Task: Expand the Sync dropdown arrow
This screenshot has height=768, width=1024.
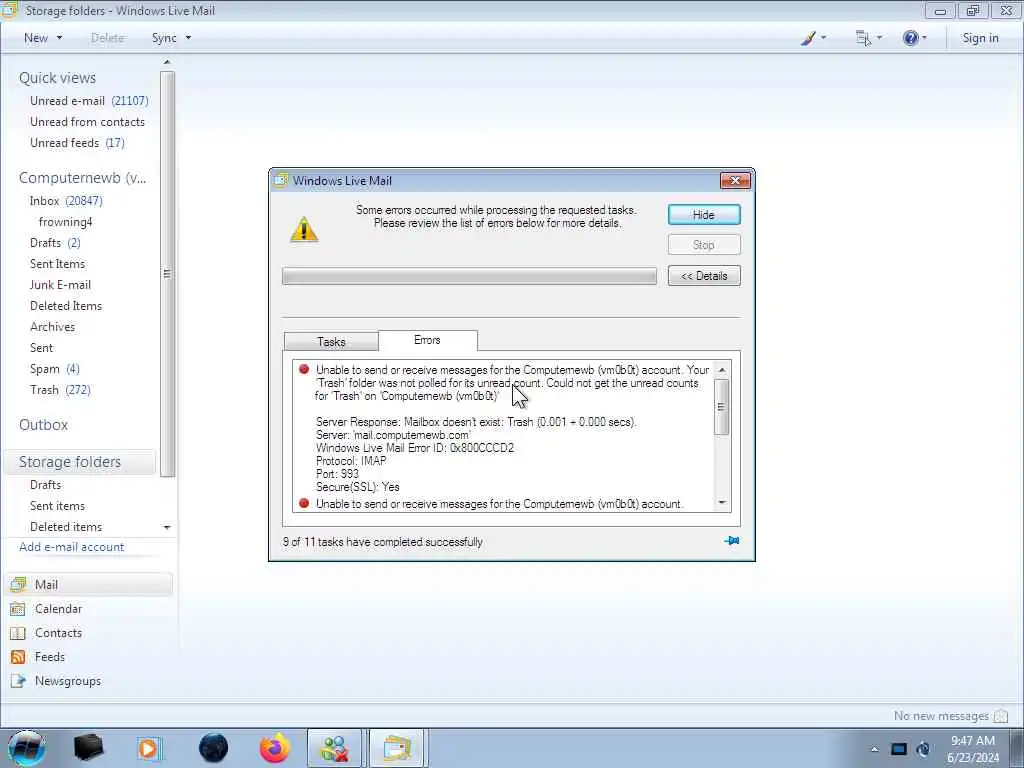Action: (188, 38)
